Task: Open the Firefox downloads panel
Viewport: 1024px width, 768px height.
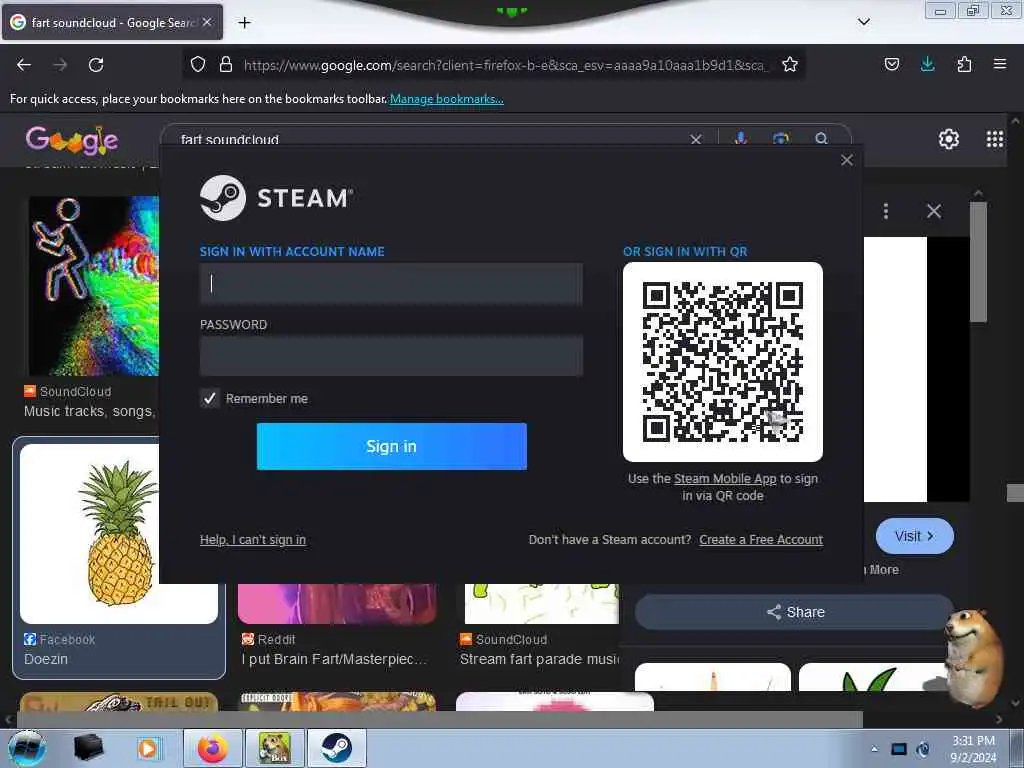Action: pyautogui.click(x=927, y=64)
